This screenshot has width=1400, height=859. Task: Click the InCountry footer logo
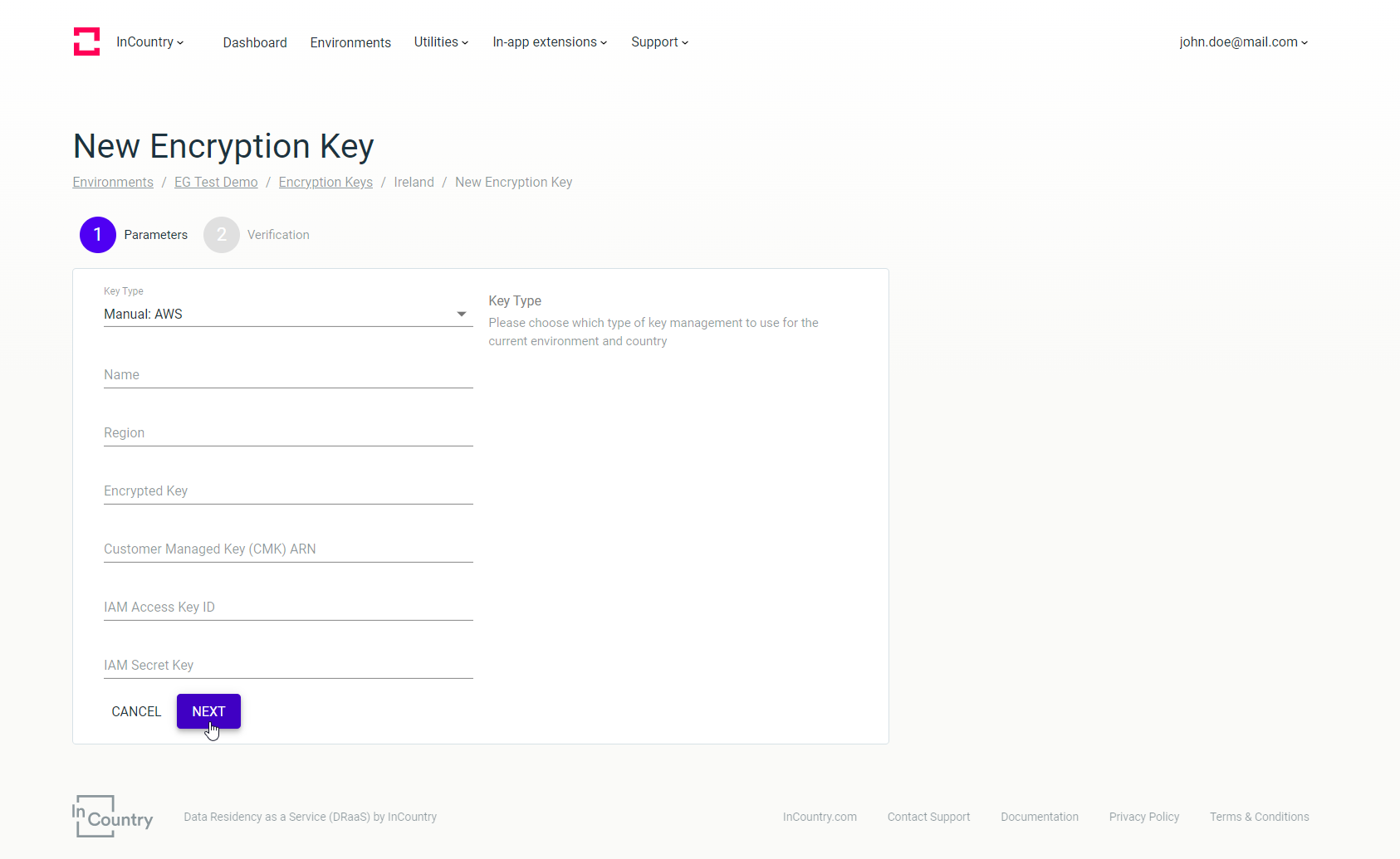pos(111,817)
